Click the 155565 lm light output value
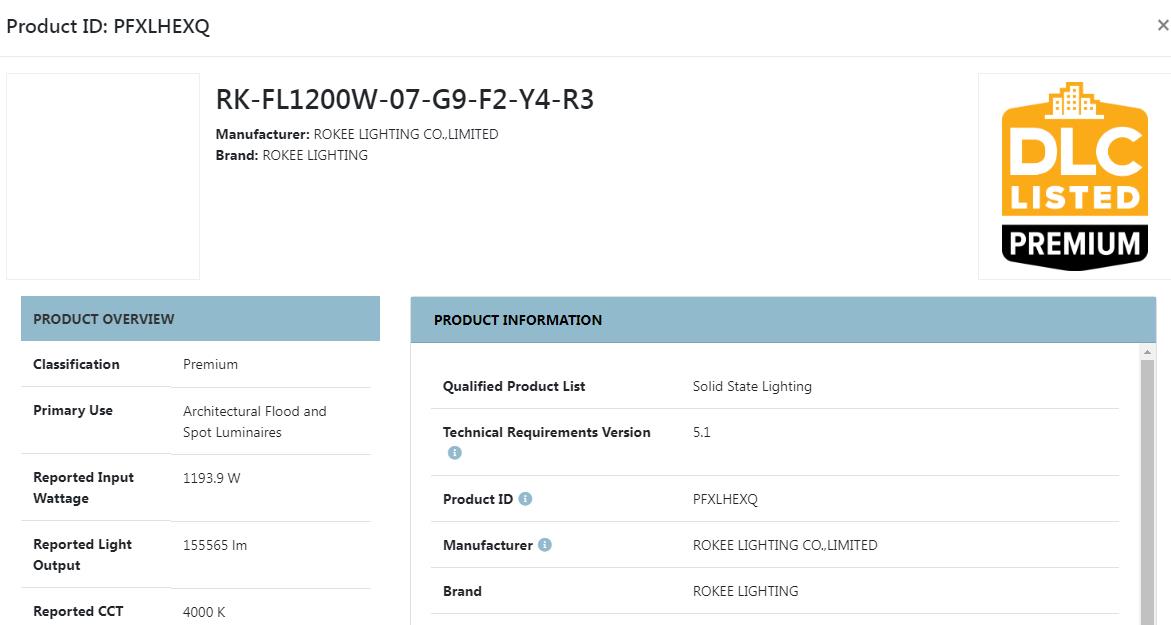Image resolution: width=1171 pixels, height=625 pixels. pos(215,545)
